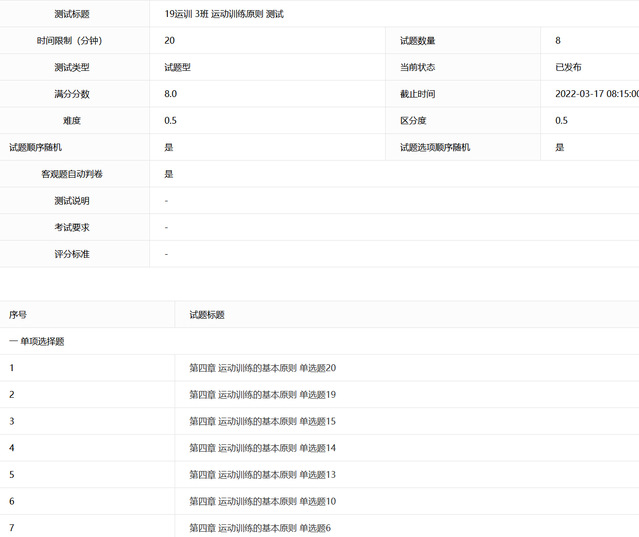Click the deadline value 2022-03-17
The height and width of the screenshot is (537, 639).
(596, 94)
